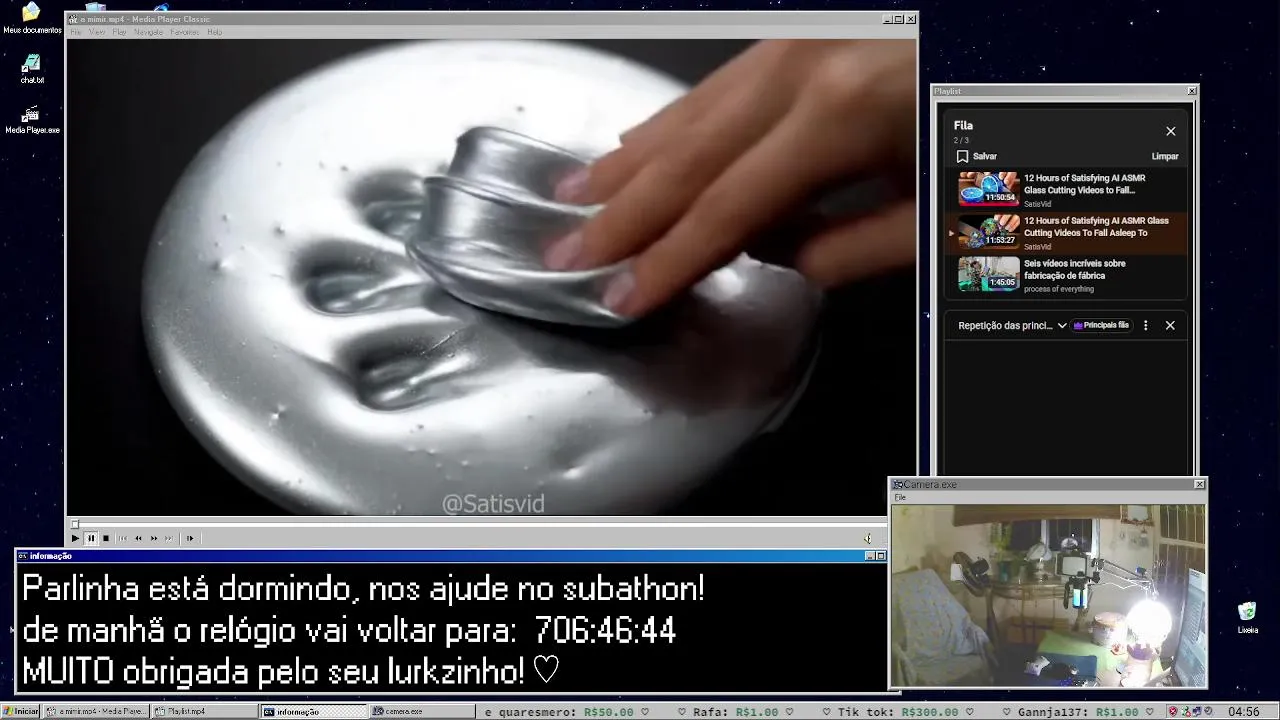Viewport: 1280px width, 720px height.
Task: Close the Fila queue panel
Action: point(1171,131)
